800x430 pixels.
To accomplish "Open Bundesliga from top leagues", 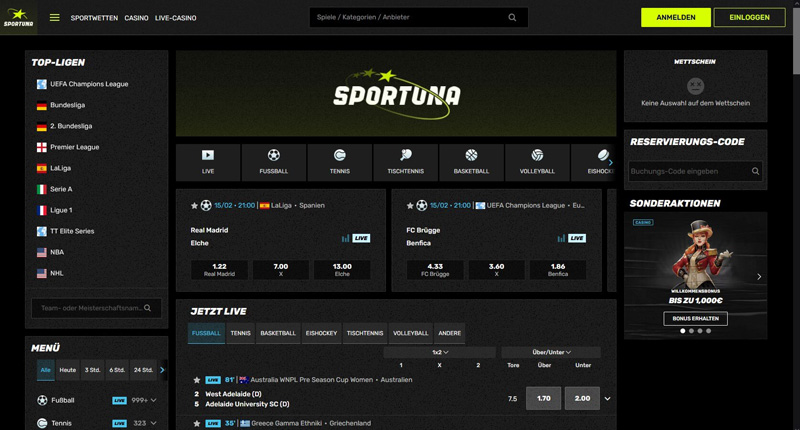I will (x=61, y=105).
